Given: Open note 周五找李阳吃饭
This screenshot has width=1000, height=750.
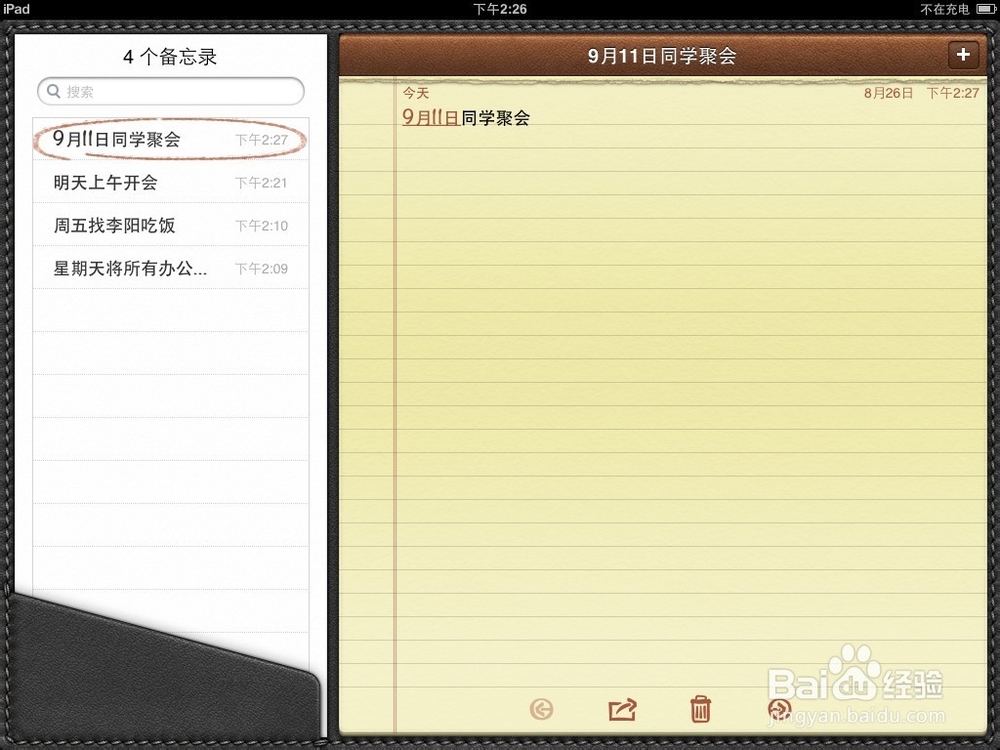Looking at the screenshot, I should (x=171, y=225).
